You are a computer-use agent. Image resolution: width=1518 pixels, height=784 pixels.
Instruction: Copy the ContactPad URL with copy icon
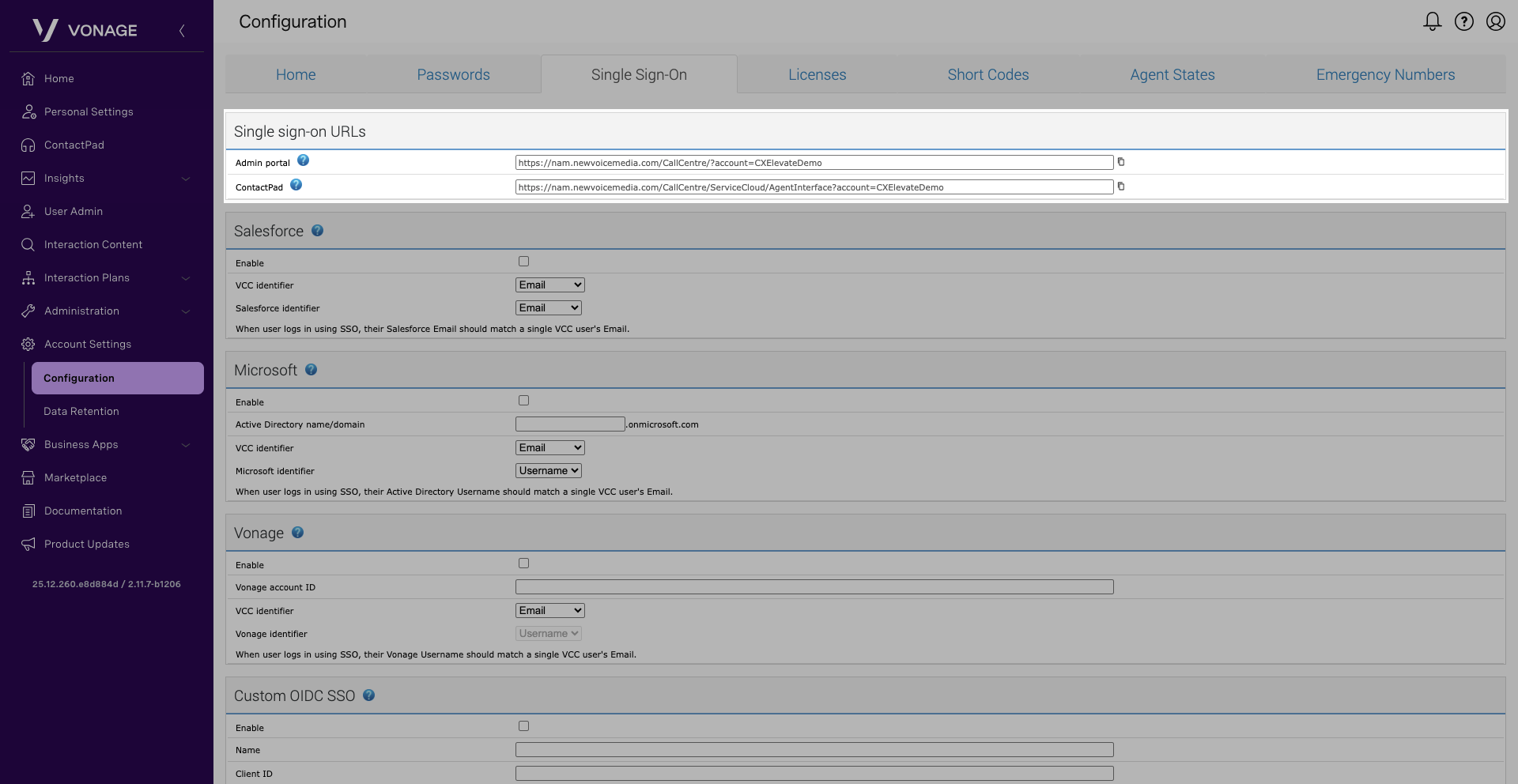click(1120, 187)
